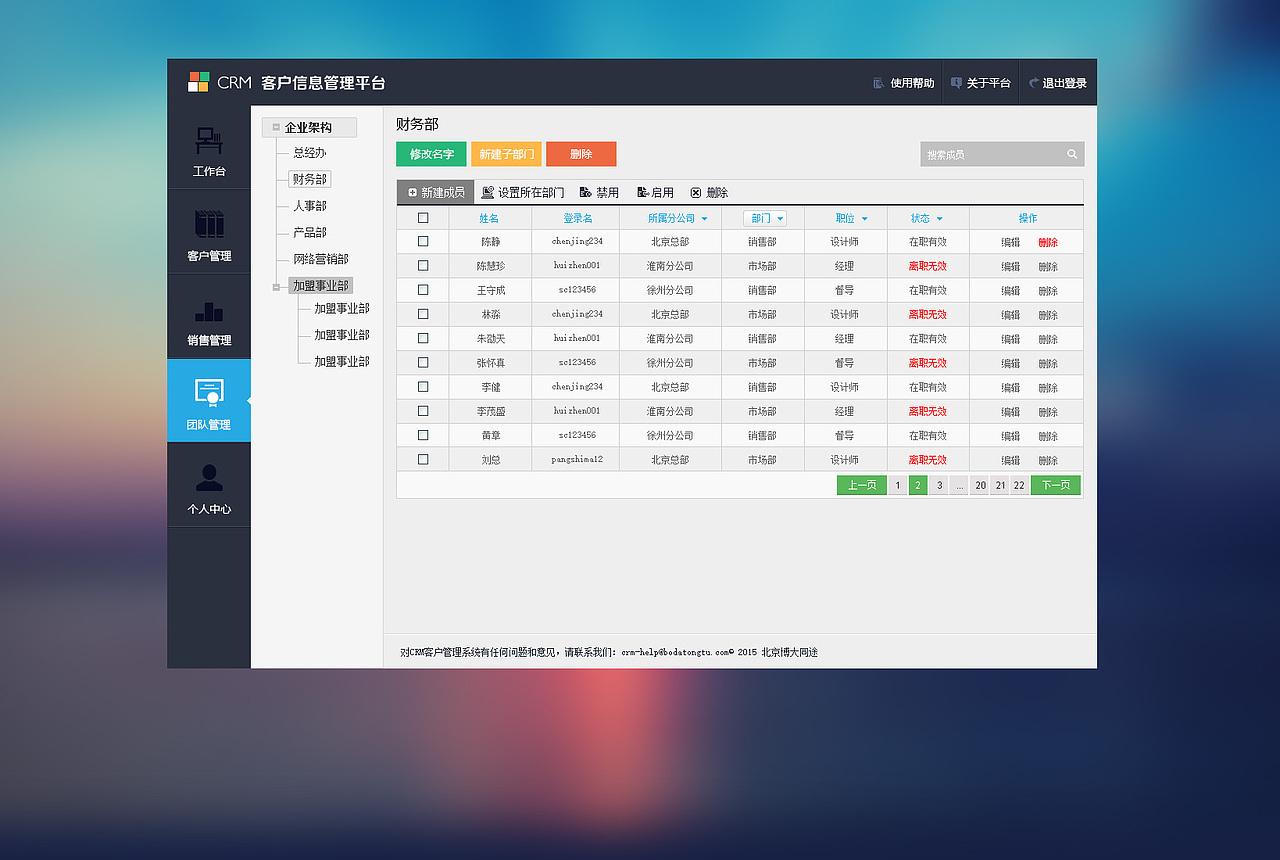Open the 所属分公司 column filter dropdown
1280x860 pixels.
click(704, 218)
